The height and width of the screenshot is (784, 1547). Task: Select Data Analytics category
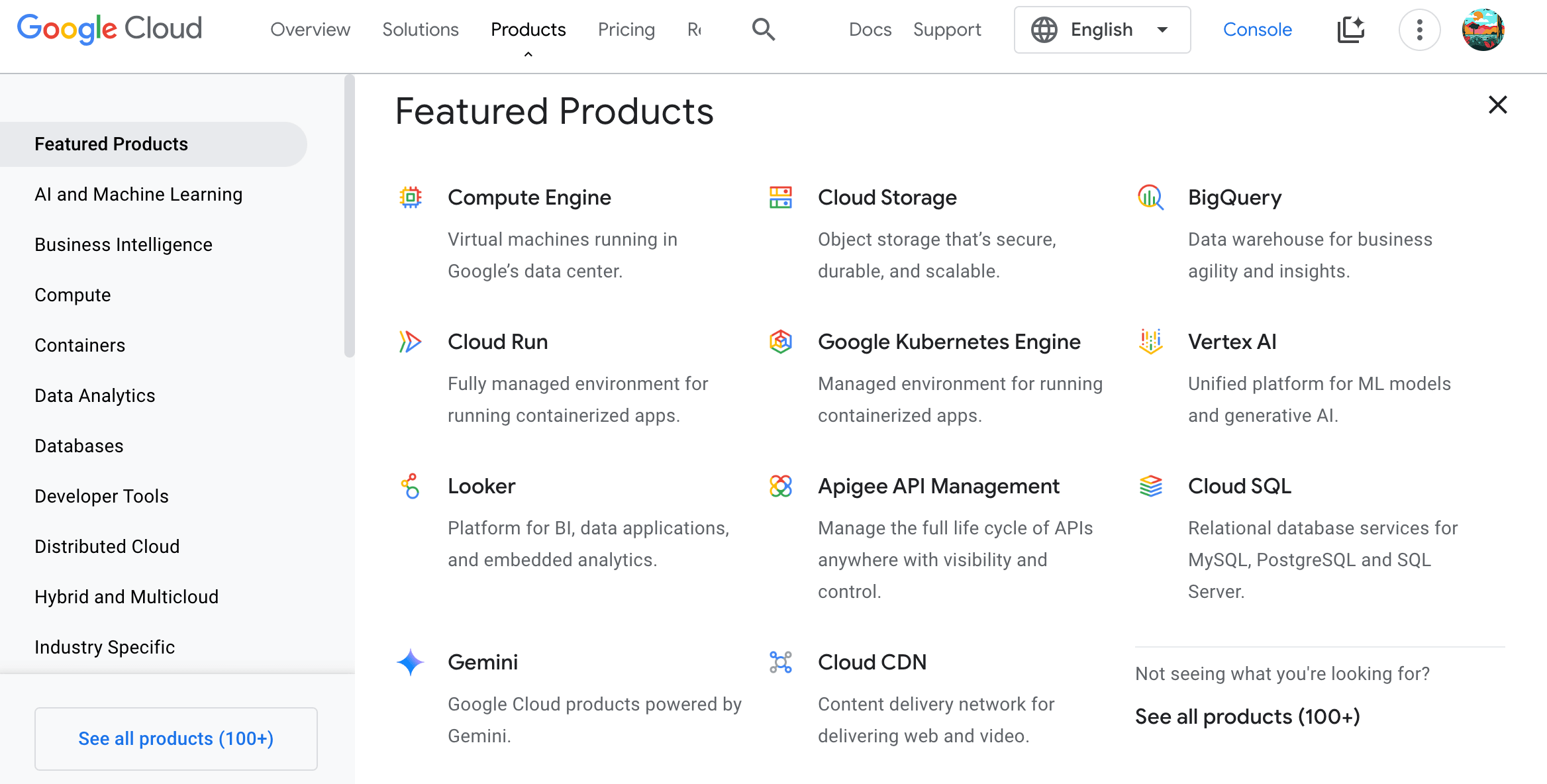95,395
